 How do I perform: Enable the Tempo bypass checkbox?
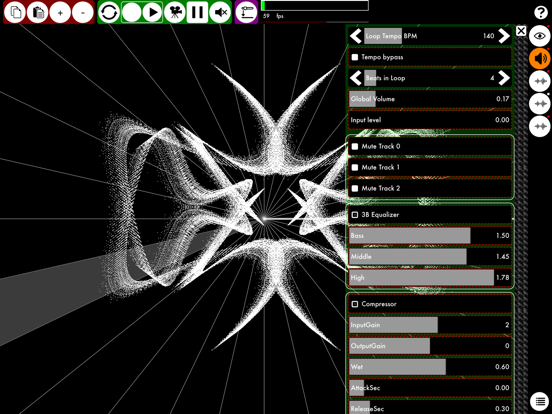tap(355, 57)
